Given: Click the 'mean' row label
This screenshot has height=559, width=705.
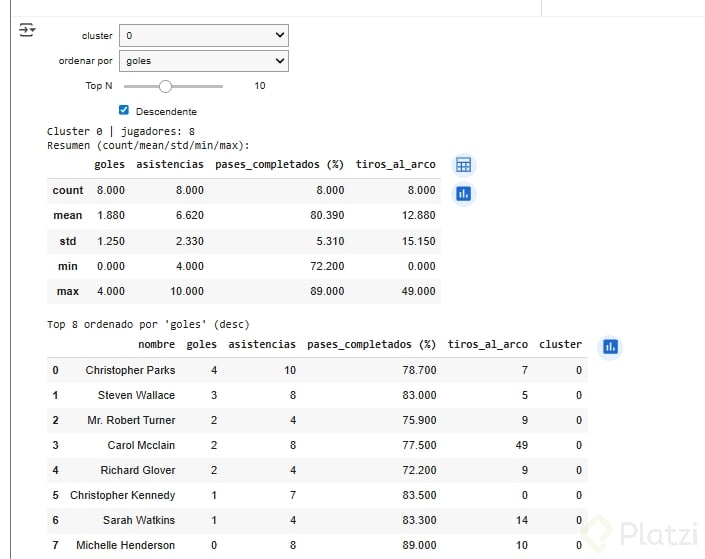Looking at the screenshot, I should coord(68,215).
